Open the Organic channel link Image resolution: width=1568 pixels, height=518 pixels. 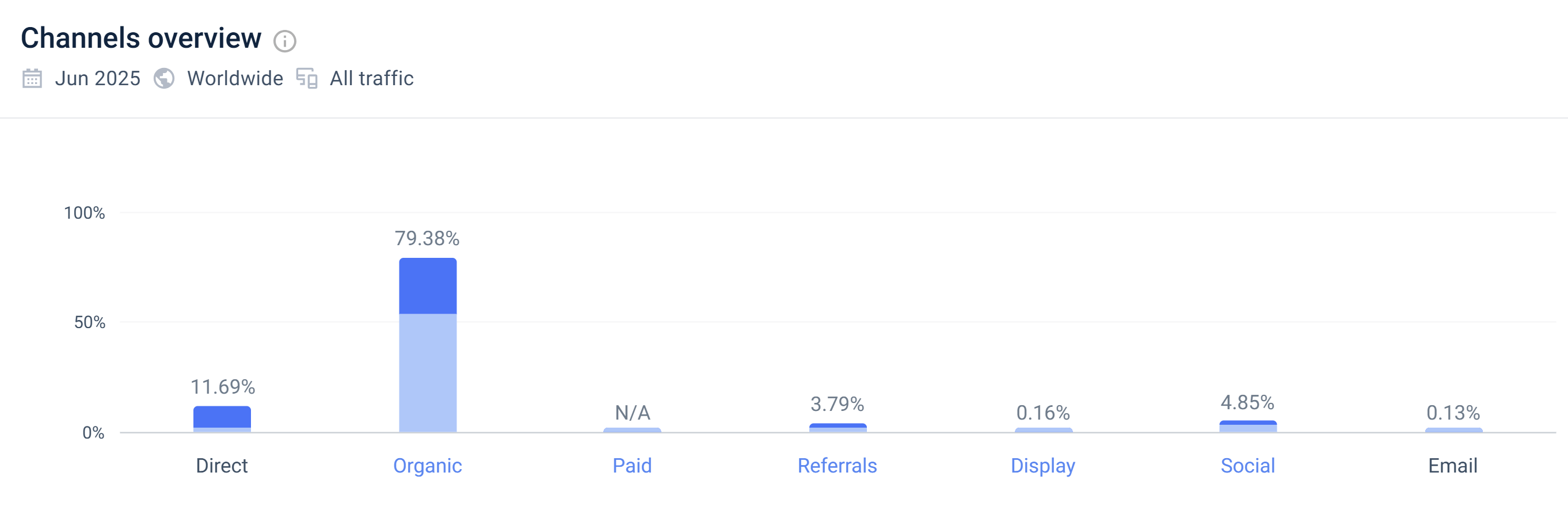427,466
